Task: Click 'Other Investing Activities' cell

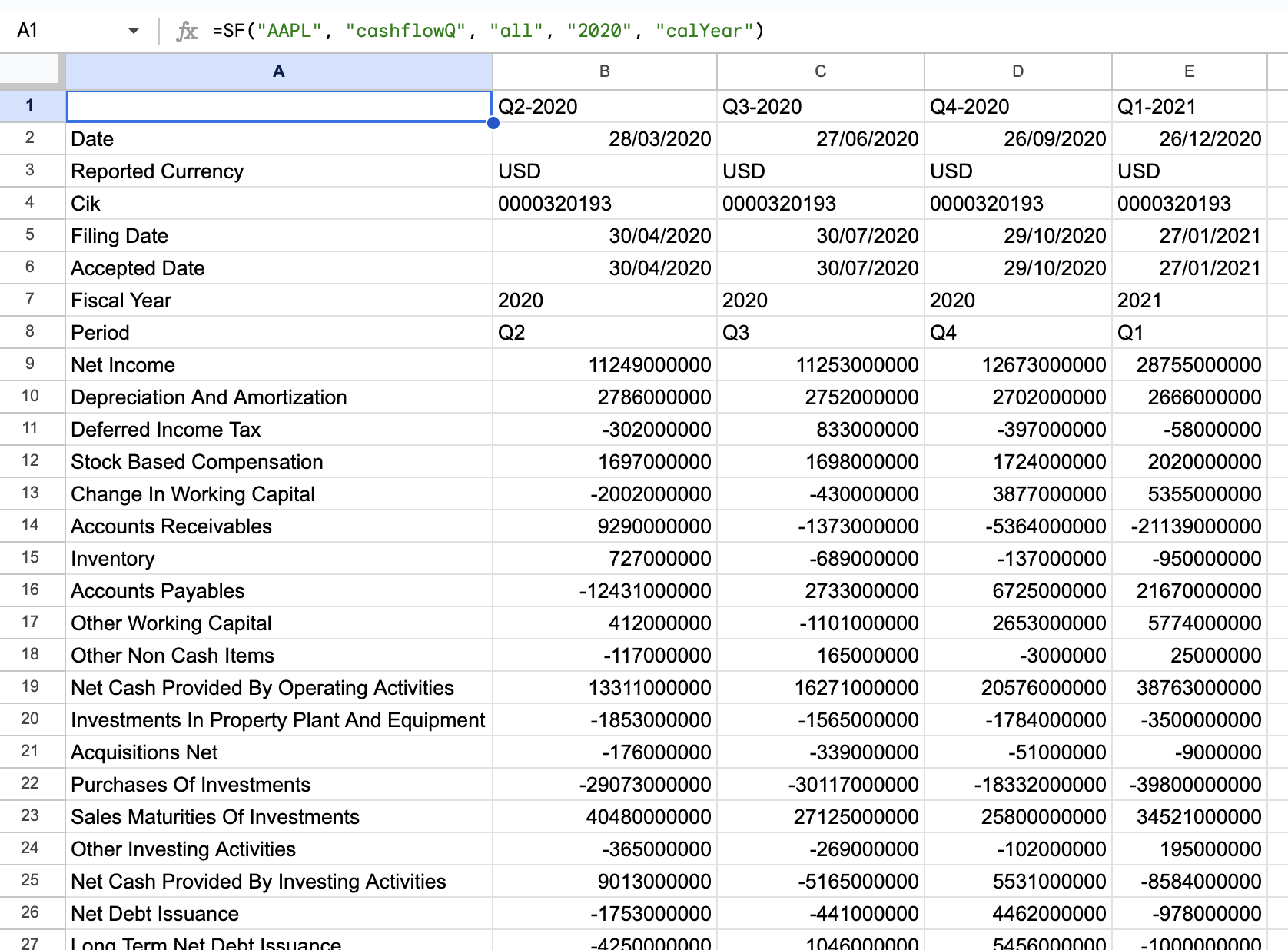Action: [279, 849]
